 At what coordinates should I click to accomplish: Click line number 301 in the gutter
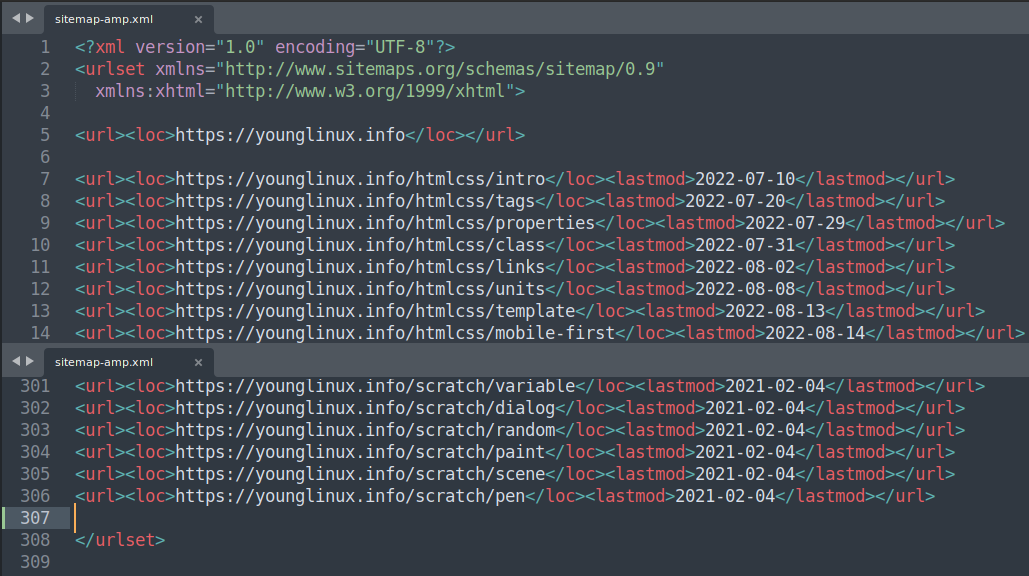[35, 386]
